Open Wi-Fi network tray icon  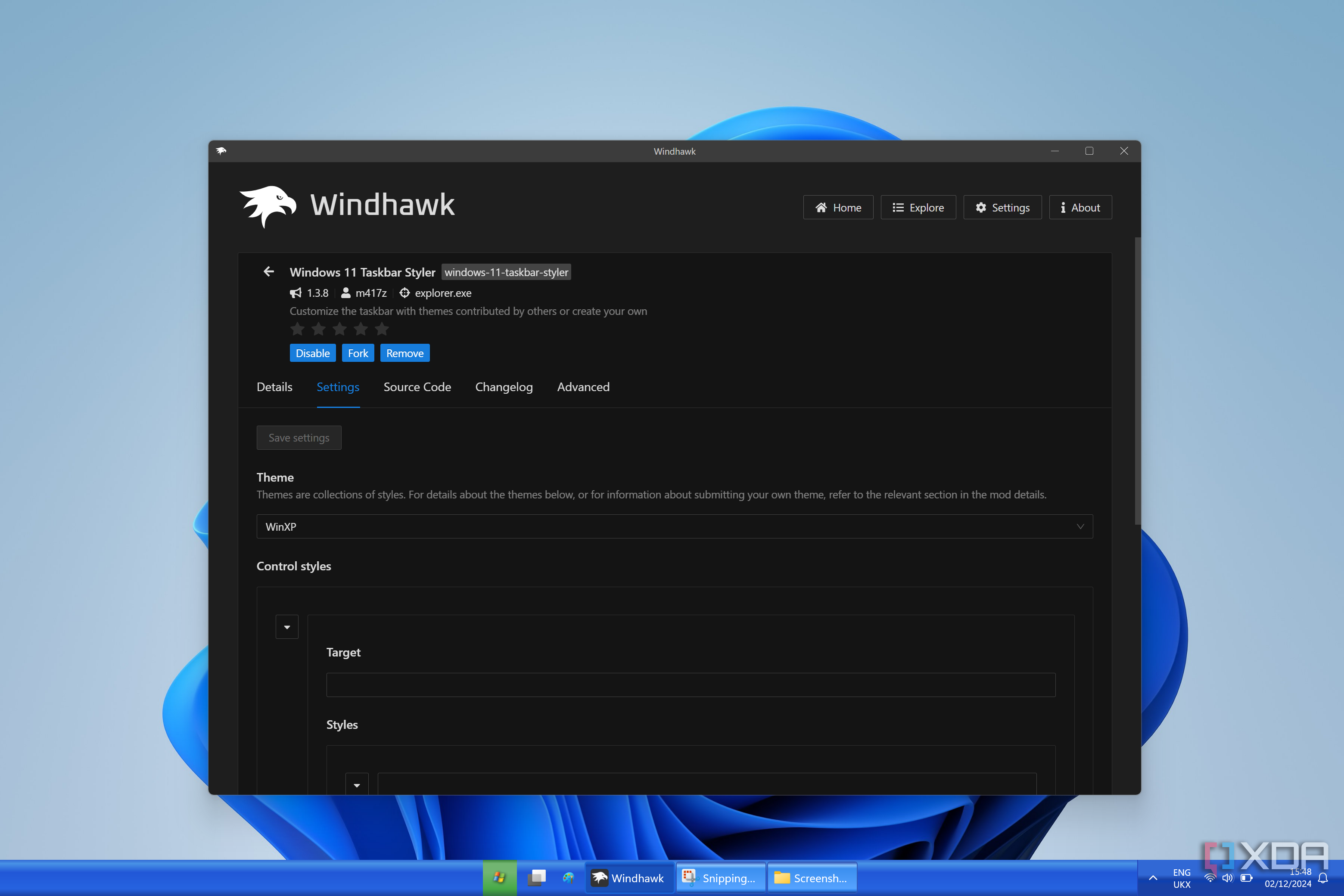[x=1210, y=878]
